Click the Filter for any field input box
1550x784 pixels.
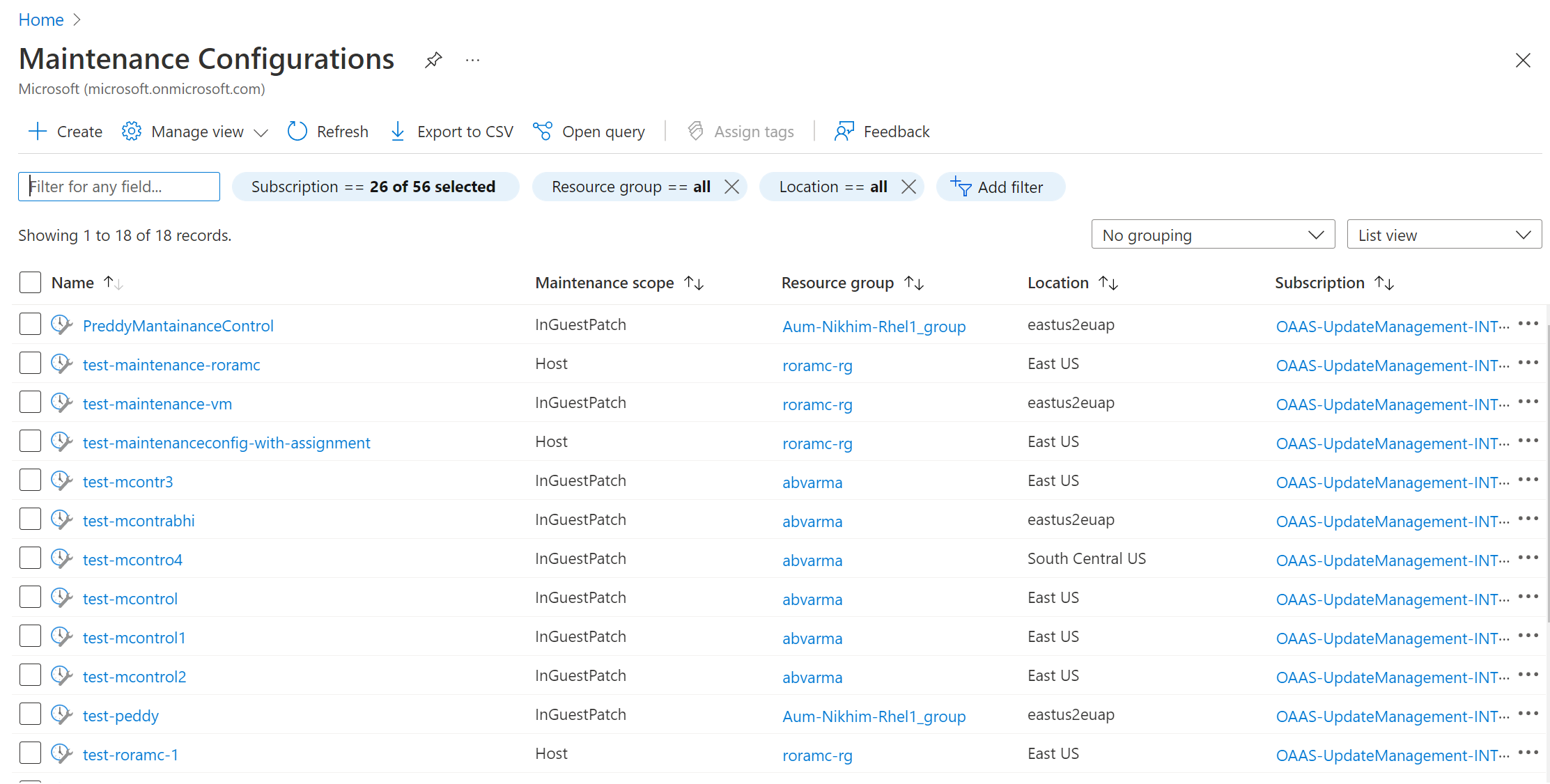[120, 186]
